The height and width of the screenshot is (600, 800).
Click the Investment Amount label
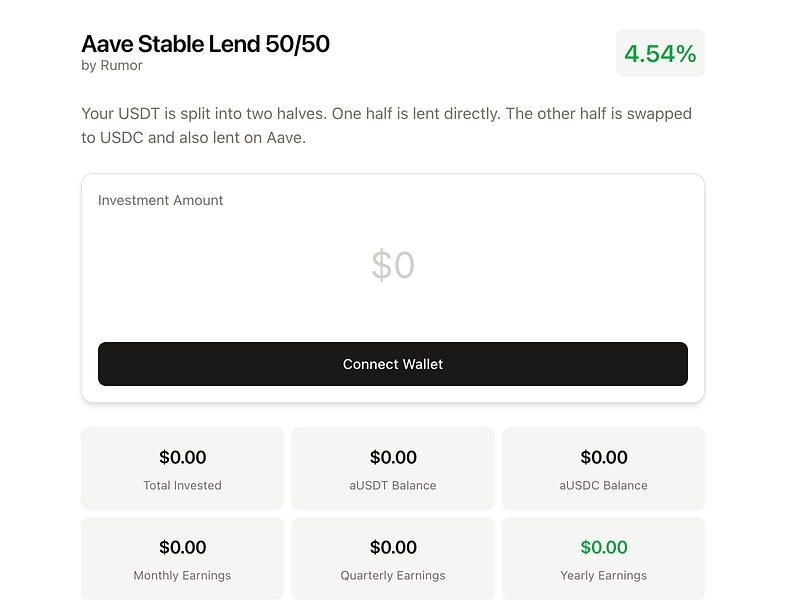[x=160, y=200]
